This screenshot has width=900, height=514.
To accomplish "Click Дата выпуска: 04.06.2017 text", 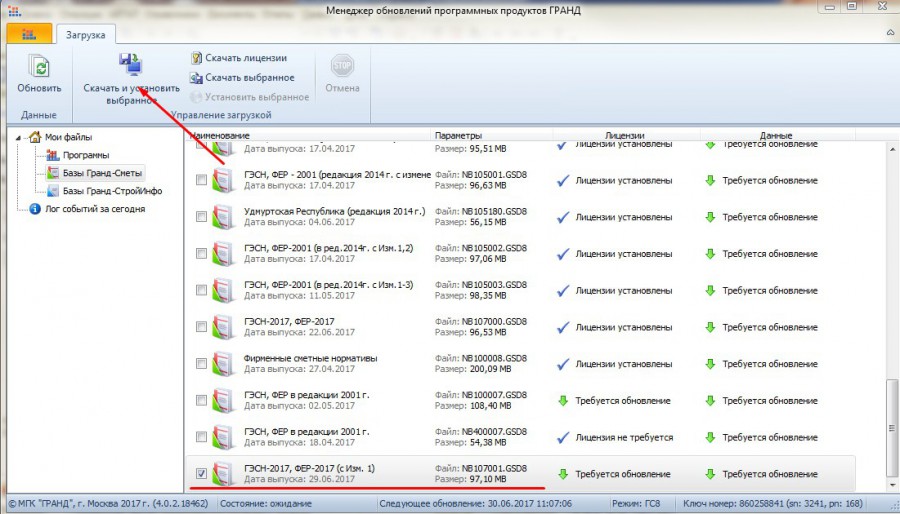I will point(299,222).
